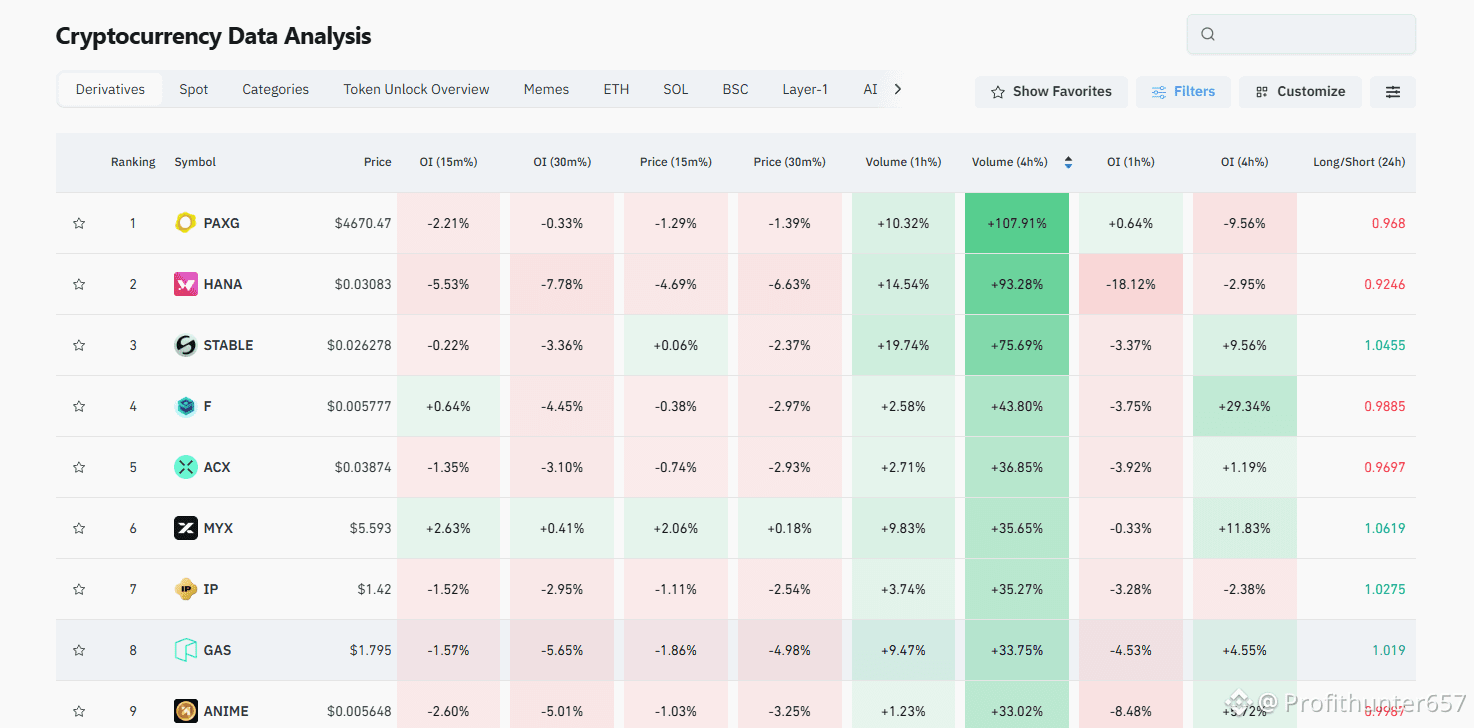The width and height of the screenshot is (1474, 728).
Task: Focus the search input field
Action: (x=1312, y=34)
